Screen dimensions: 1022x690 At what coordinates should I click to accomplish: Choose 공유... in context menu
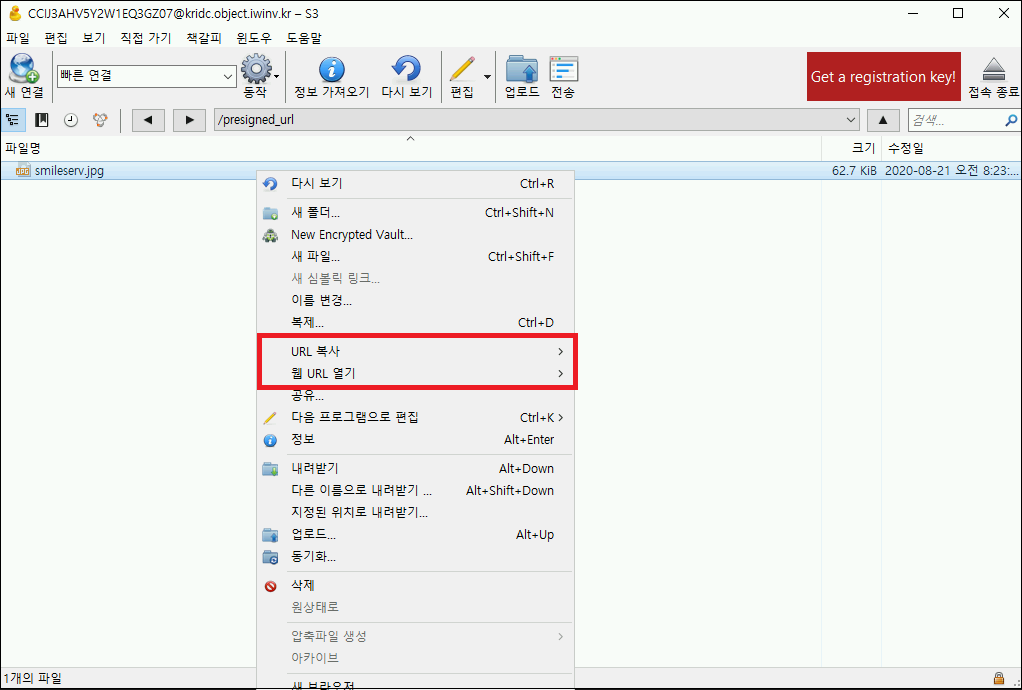tap(416, 395)
